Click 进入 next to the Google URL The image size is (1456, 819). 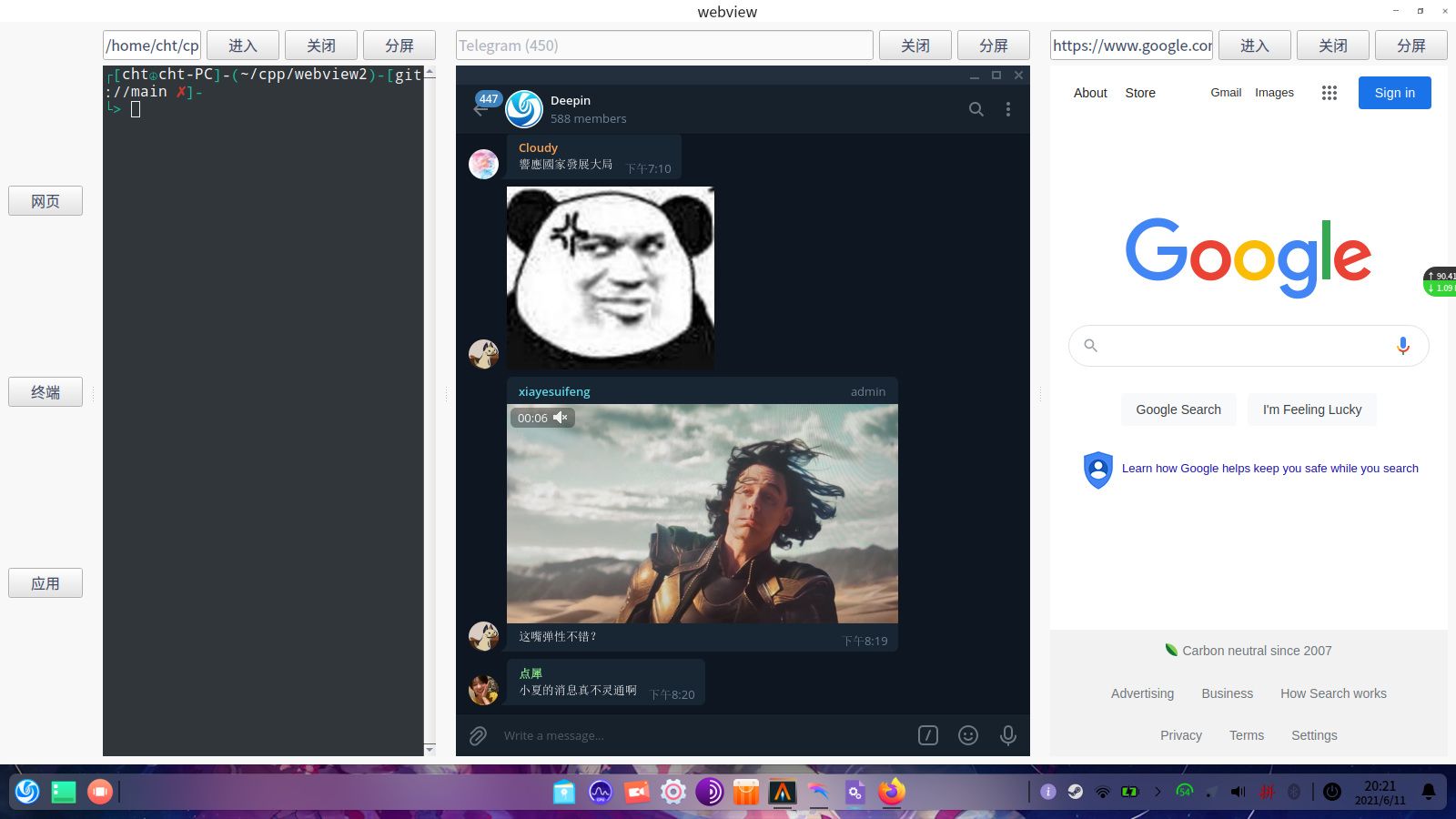1255,45
